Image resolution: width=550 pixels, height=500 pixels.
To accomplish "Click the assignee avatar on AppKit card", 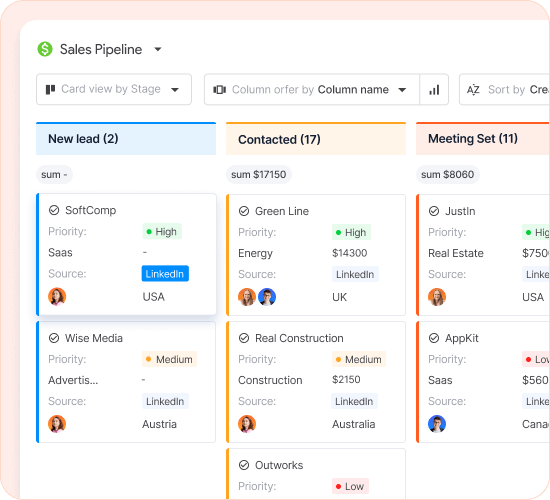I will [437, 424].
